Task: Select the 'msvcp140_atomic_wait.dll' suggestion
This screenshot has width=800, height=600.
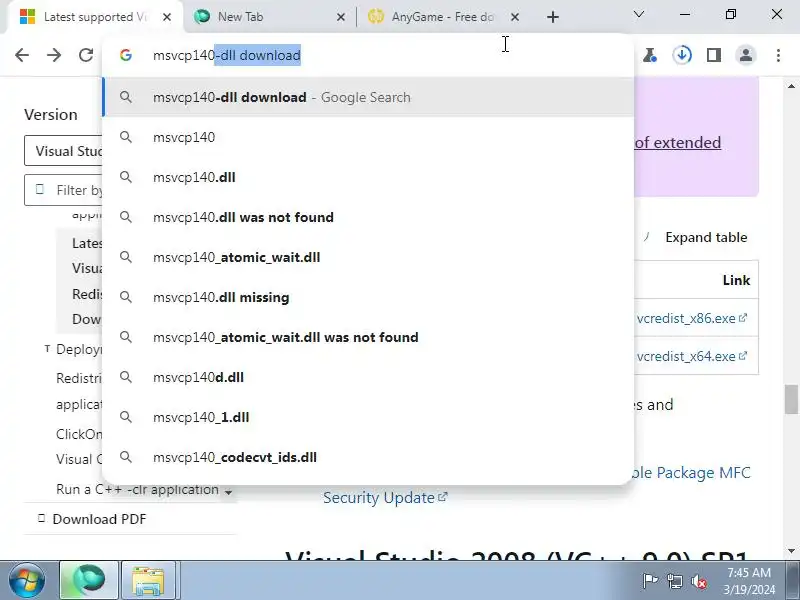Action: pos(368,257)
